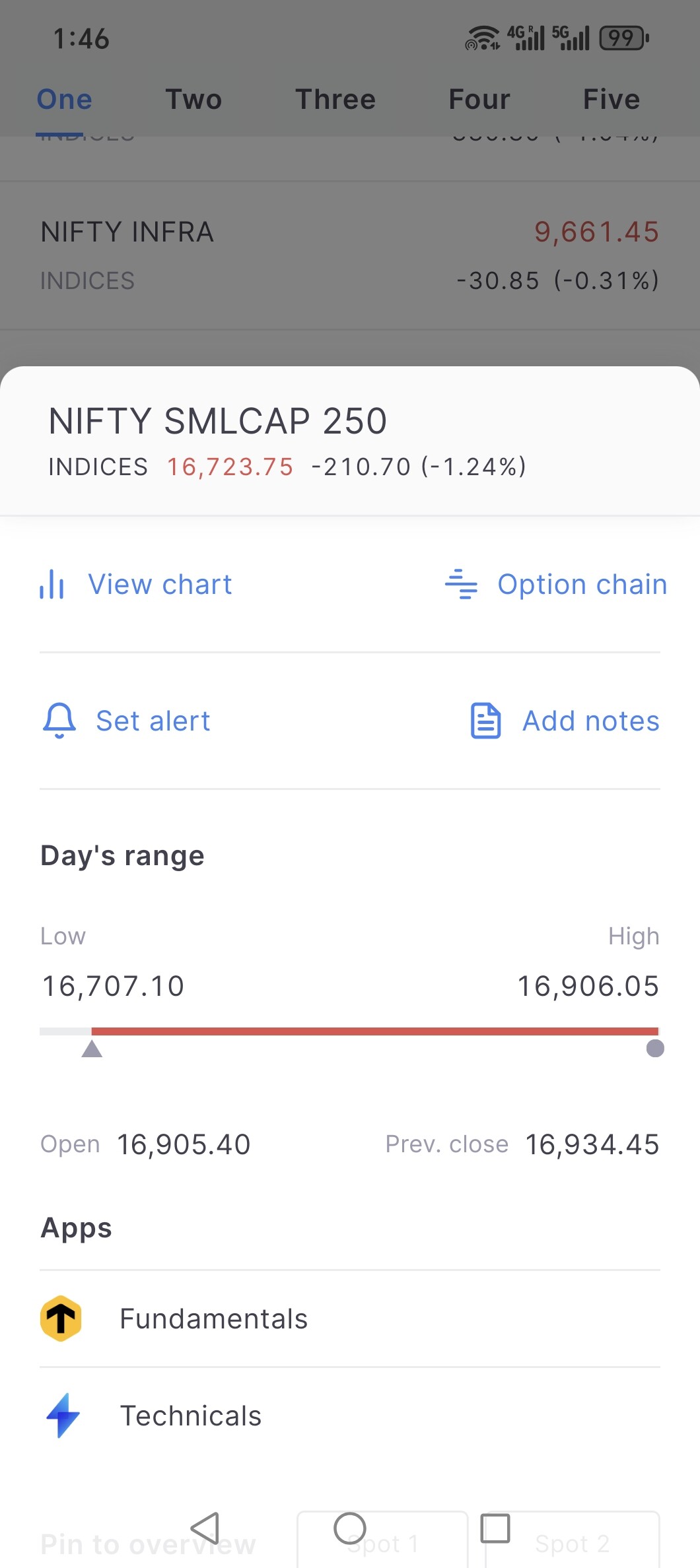Switch to watchlist tab Two

click(x=193, y=100)
